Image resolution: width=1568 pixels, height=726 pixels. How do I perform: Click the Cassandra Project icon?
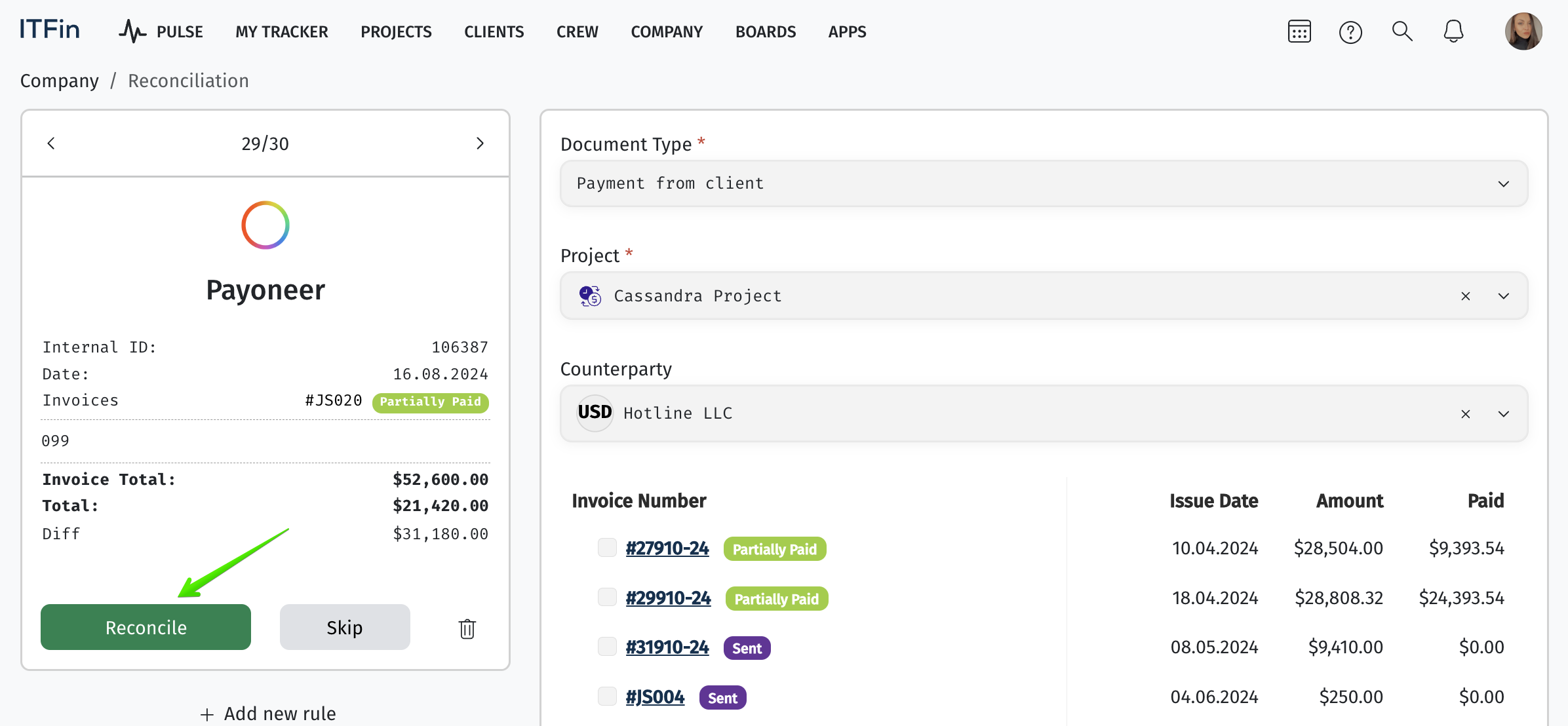click(x=590, y=296)
